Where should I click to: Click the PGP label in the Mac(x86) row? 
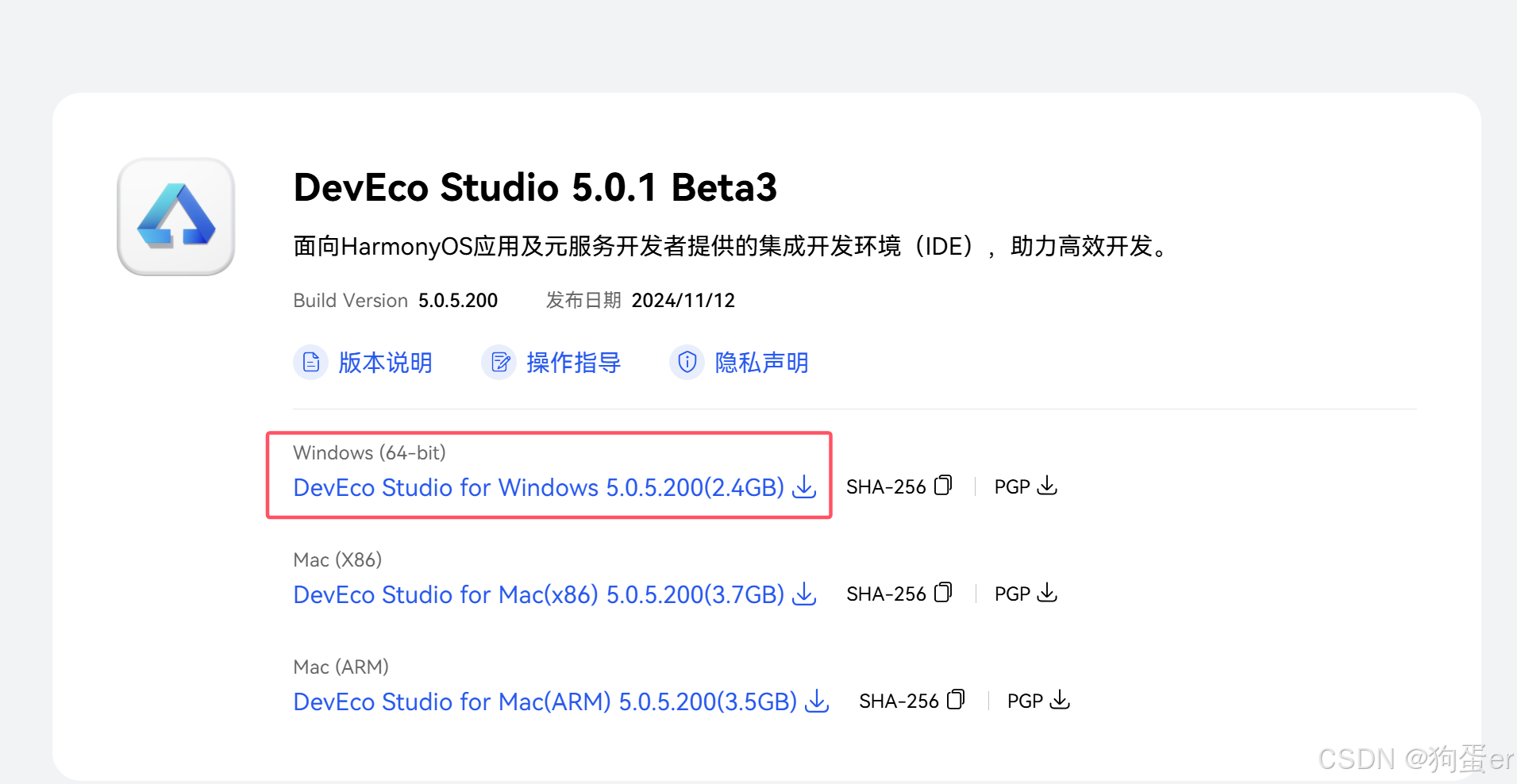tap(1012, 594)
